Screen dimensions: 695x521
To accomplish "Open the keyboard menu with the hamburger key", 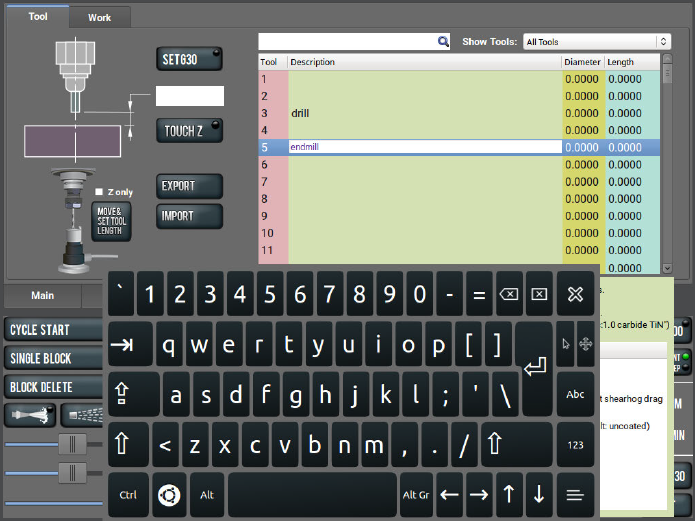I will pyautogui.click(x=575, y=494).
